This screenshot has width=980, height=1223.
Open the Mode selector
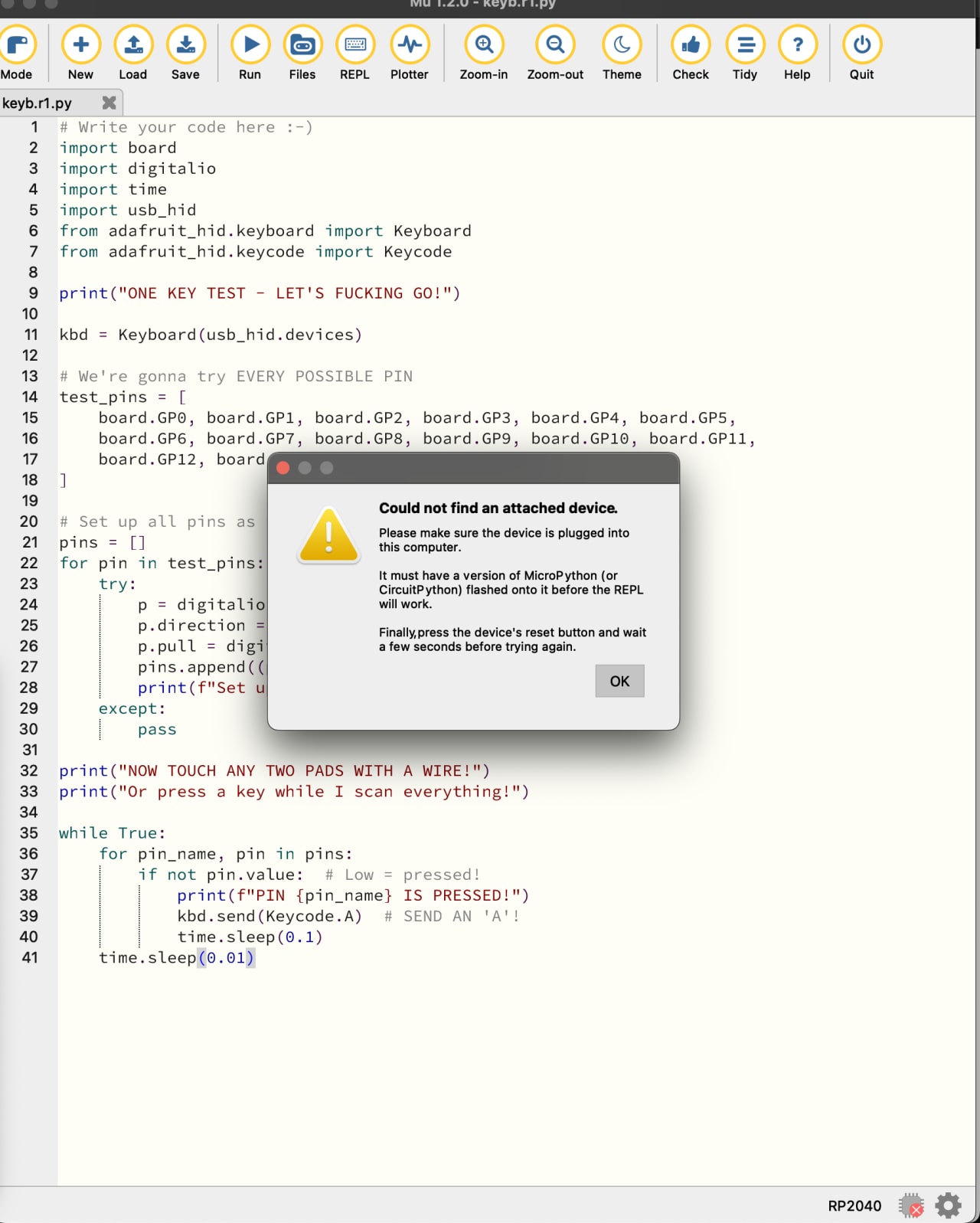tap(17, 53)
